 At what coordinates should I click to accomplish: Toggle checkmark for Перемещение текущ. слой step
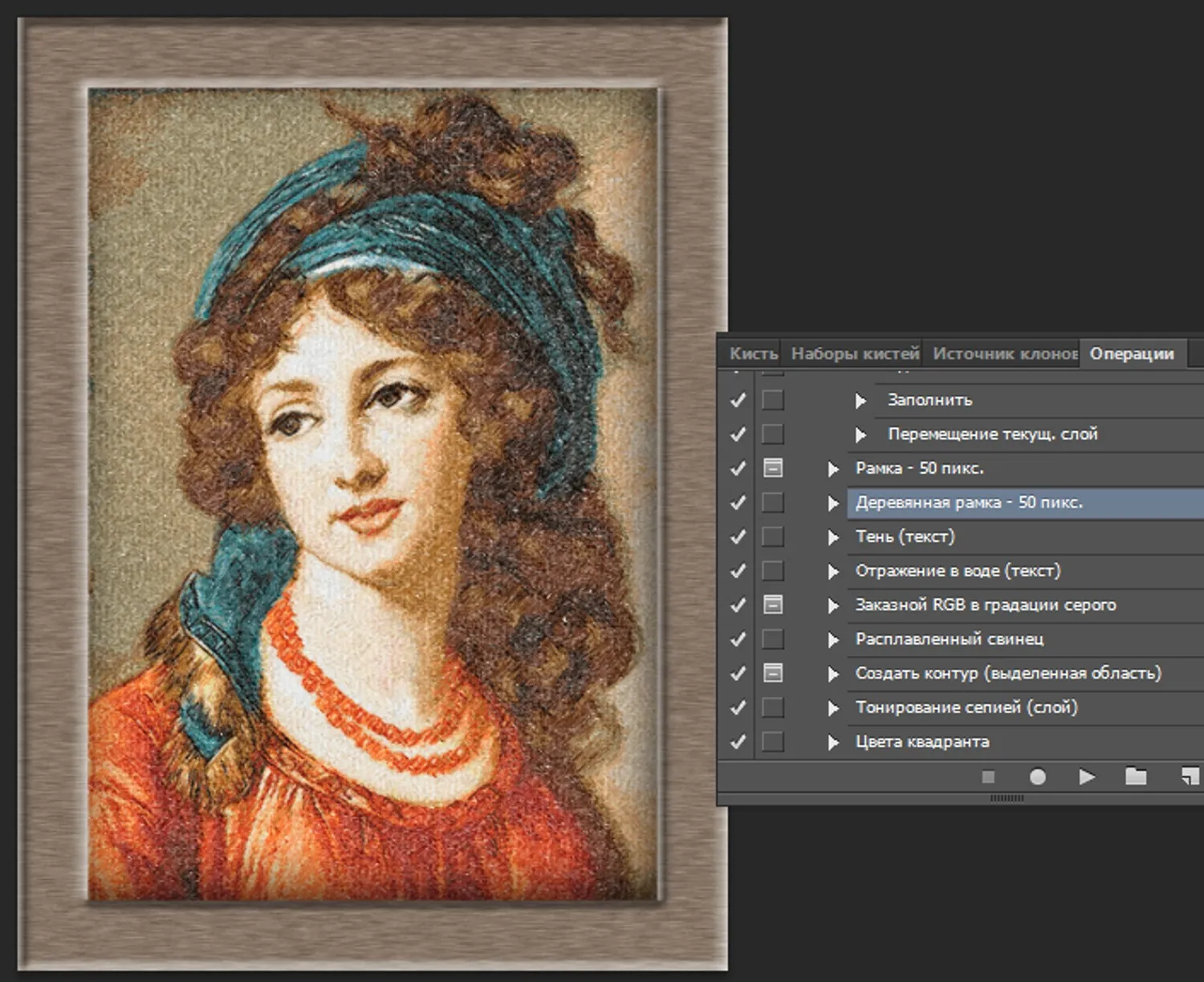[738, 434]
